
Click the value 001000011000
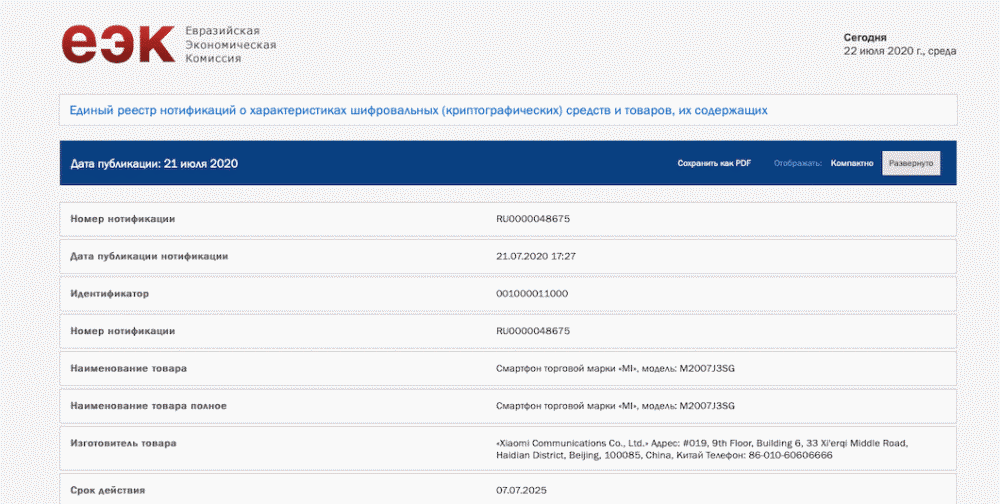532,294
